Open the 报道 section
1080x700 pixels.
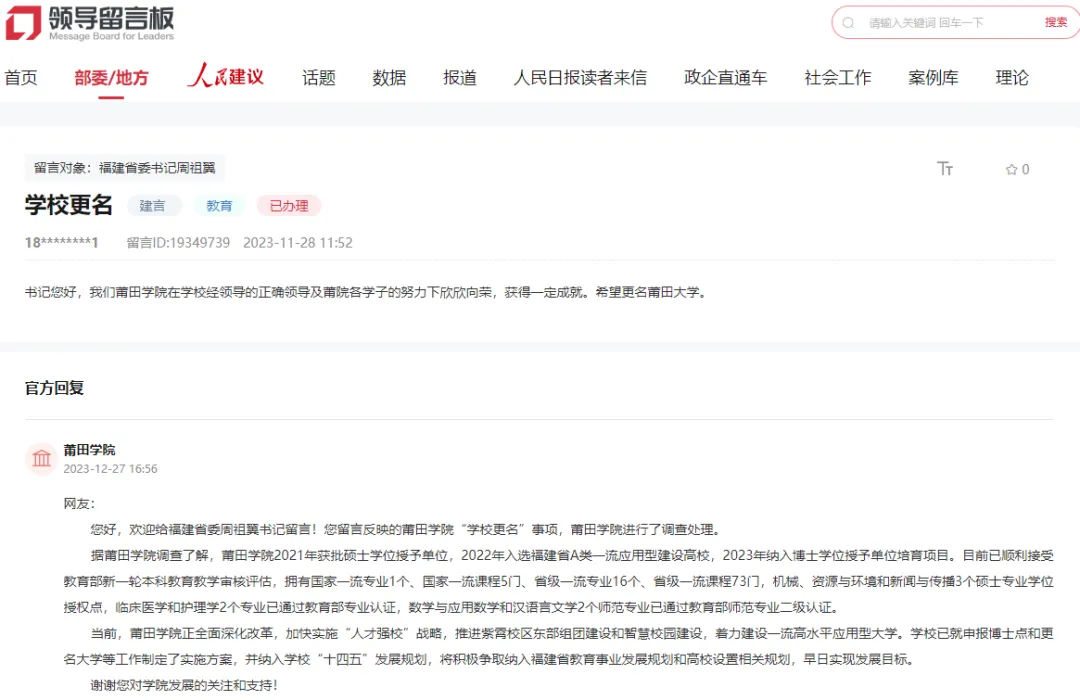point(459,77)
